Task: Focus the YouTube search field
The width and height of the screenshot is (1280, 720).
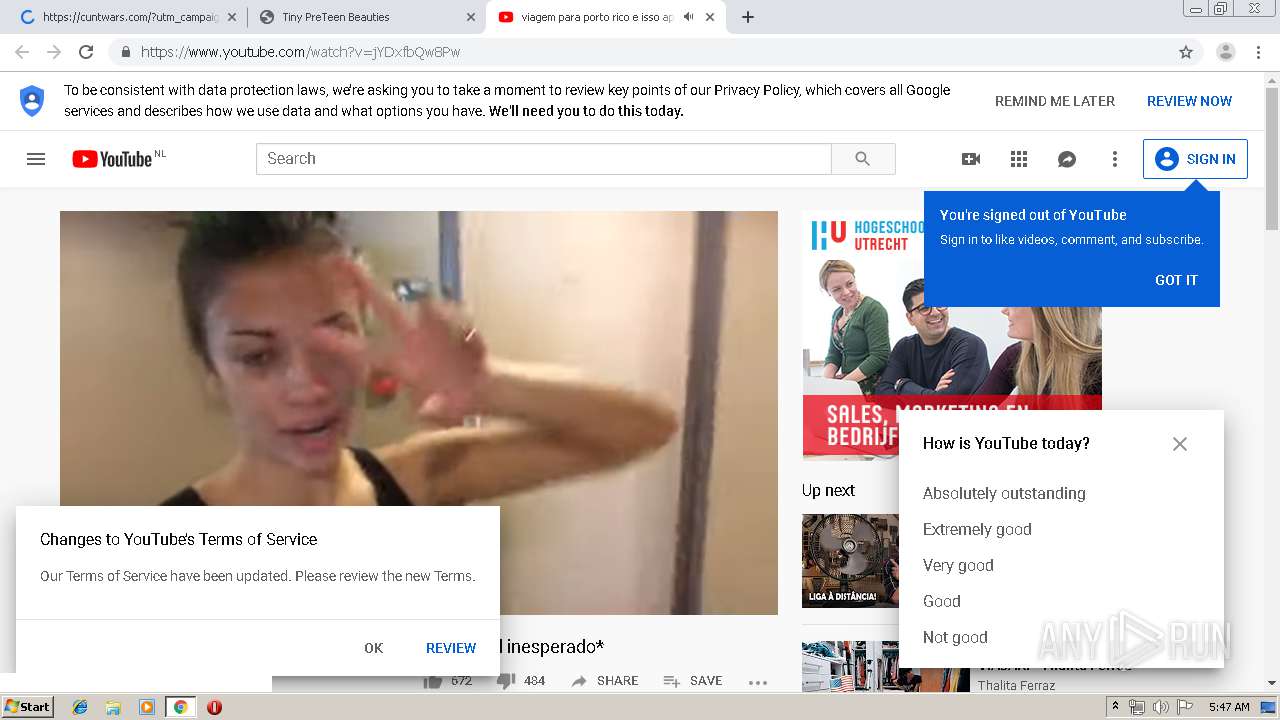Action: [x=544, y=159]
